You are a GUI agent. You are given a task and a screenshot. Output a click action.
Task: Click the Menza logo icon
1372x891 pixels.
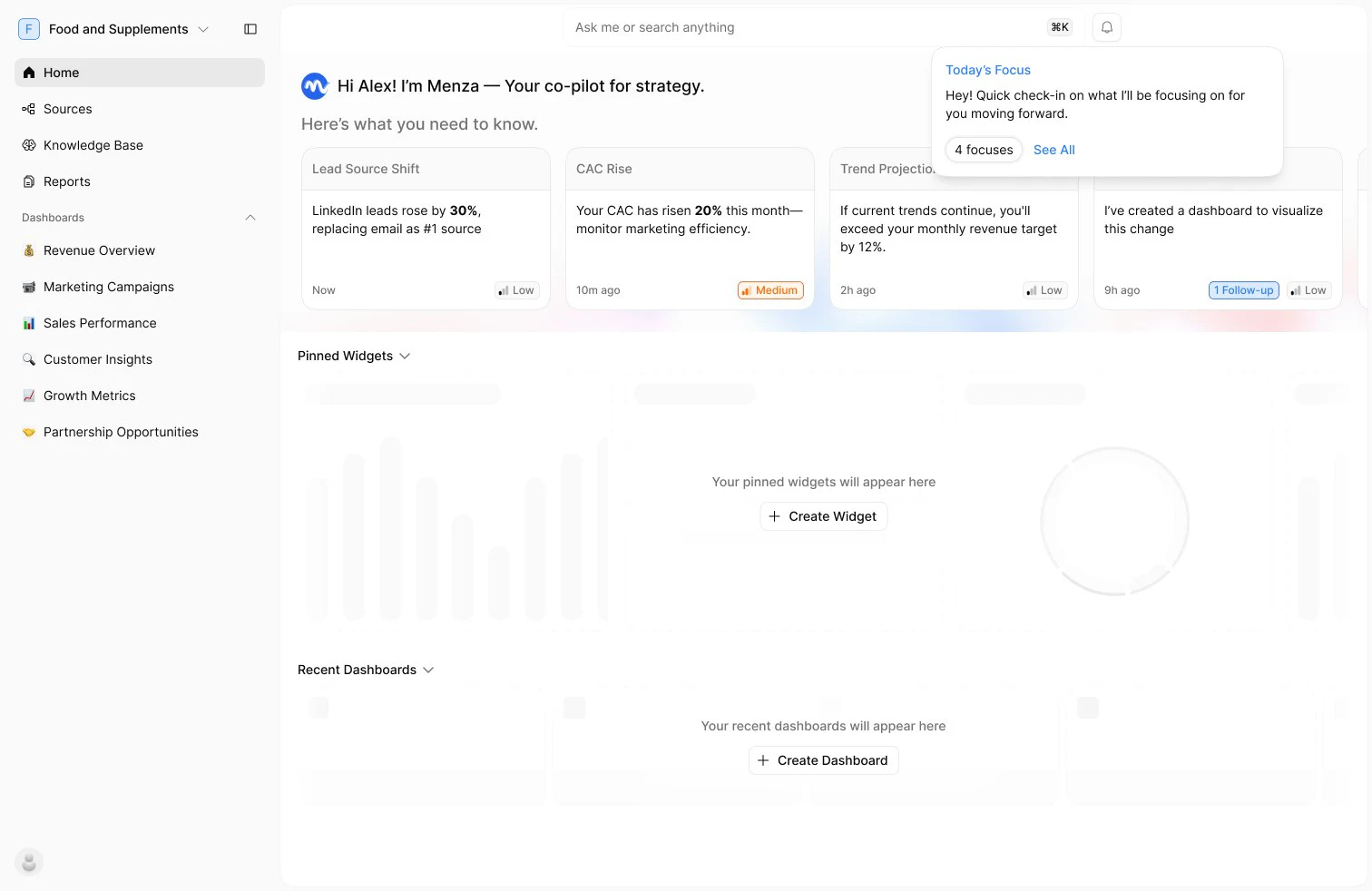(x=315, y=86)
